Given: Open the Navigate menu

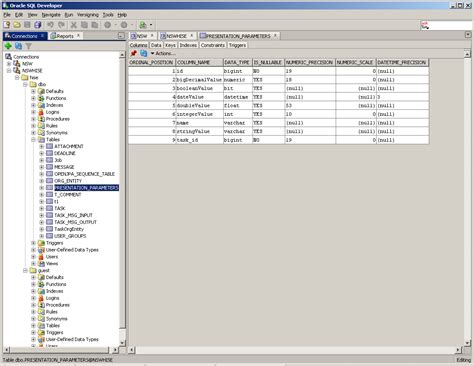Looking at the screenshot, I should tap(51, 15).
